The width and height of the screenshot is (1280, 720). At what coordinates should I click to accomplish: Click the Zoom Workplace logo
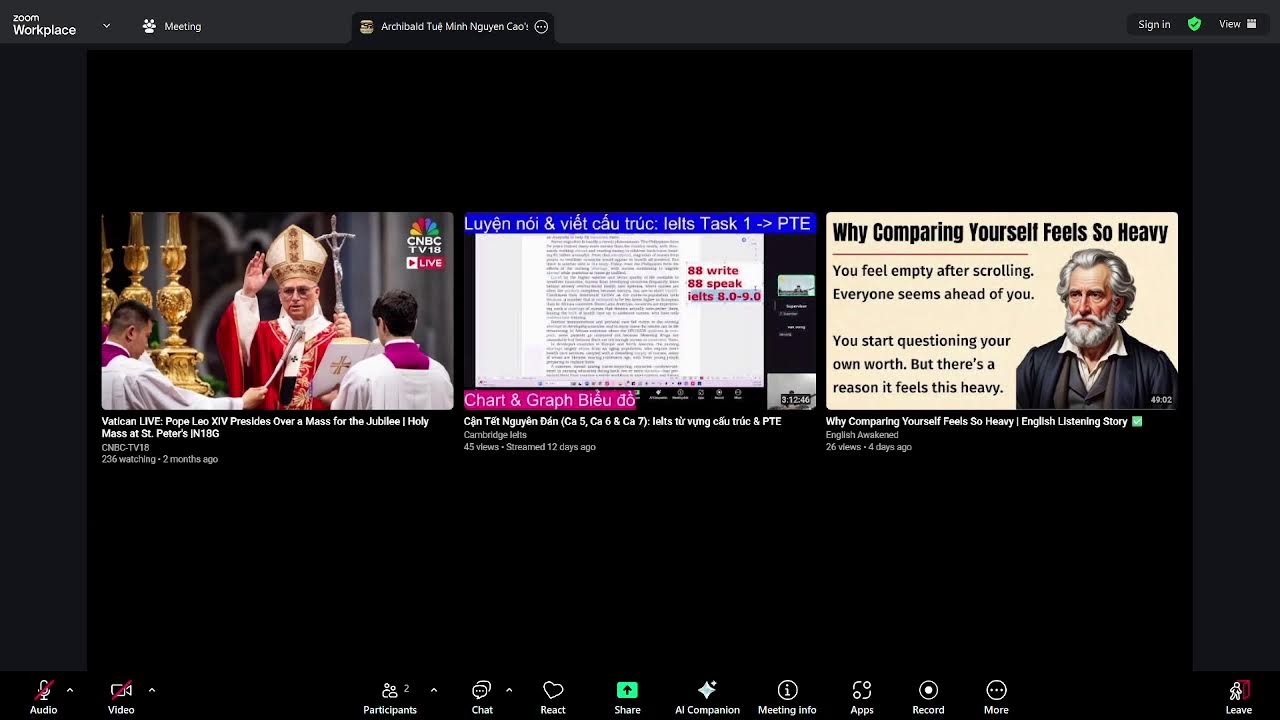[x=44, y=25]
